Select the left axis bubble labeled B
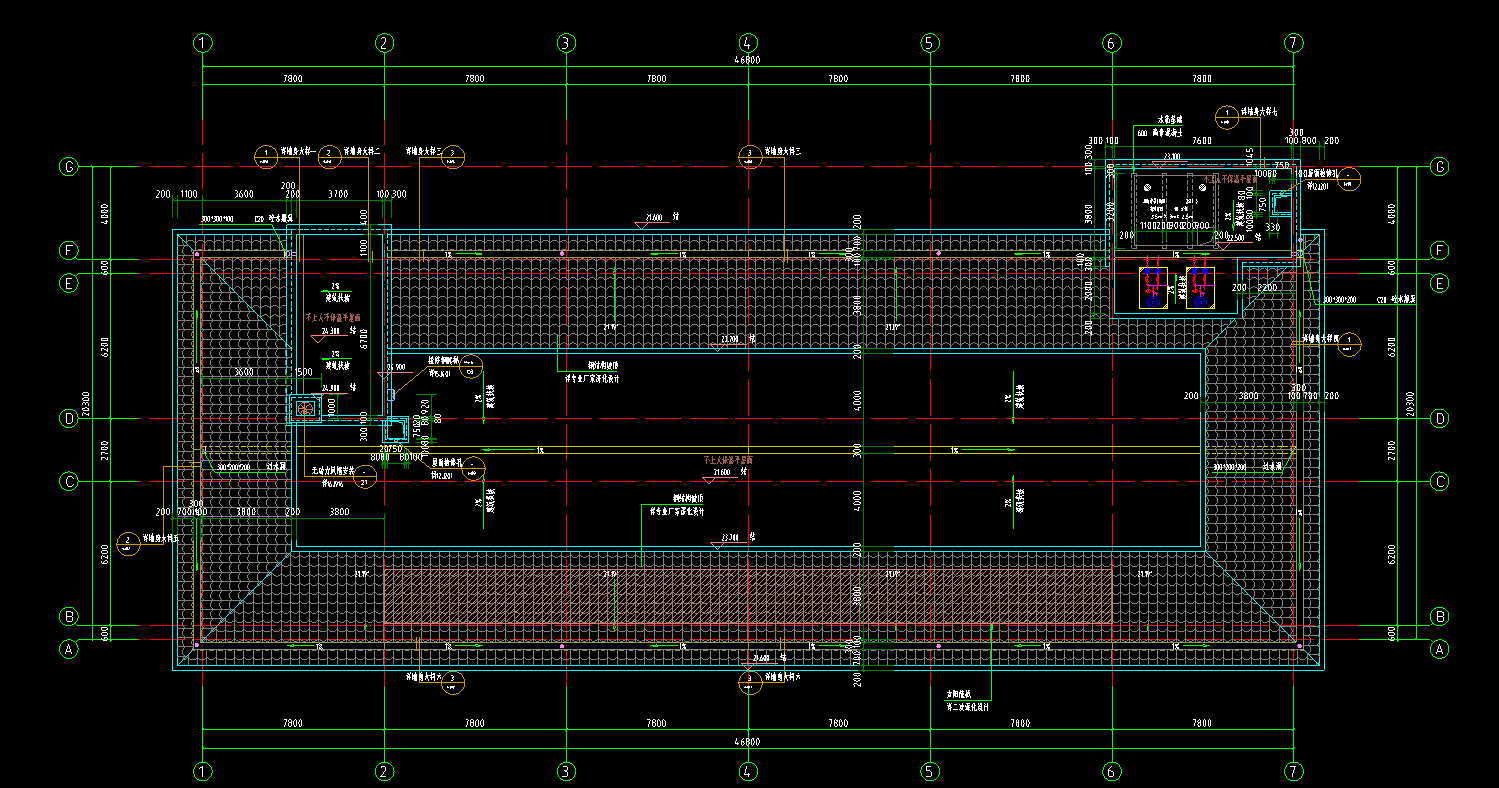The image size is (1499, 788). point(69,616)
